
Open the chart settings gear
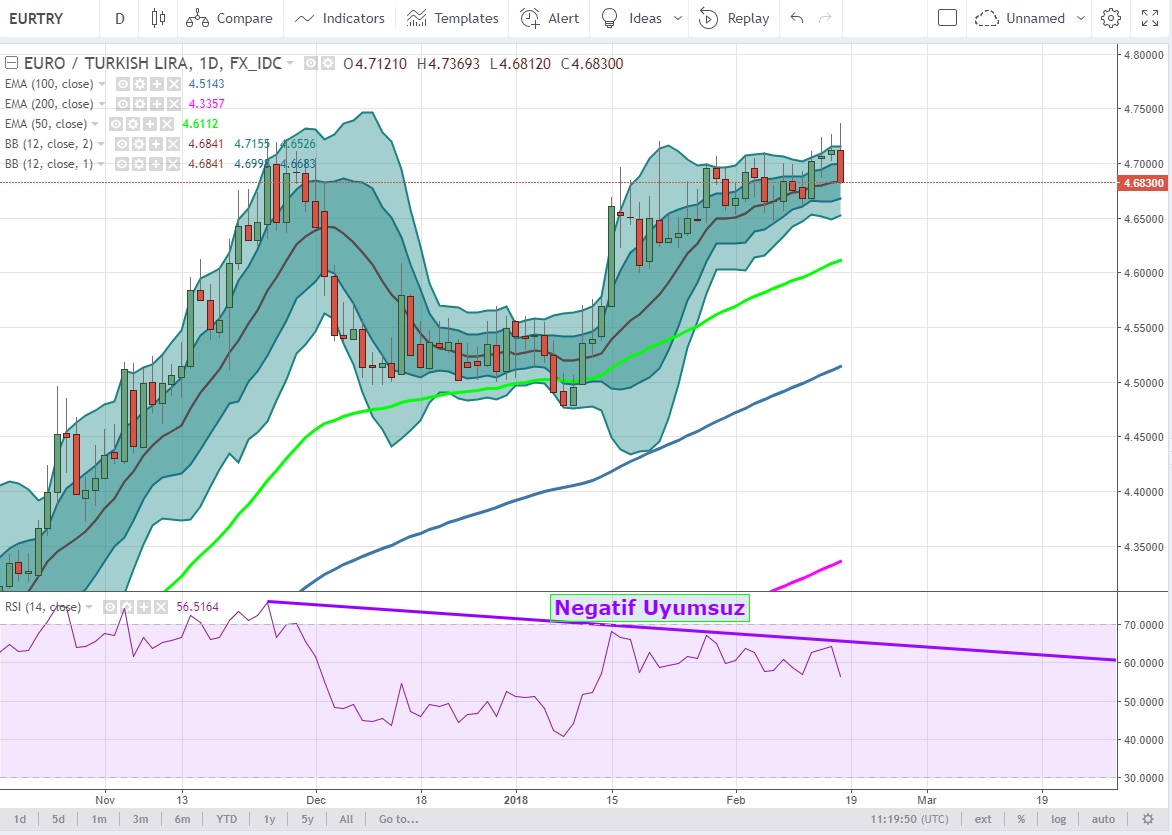tap(1110, 18)
